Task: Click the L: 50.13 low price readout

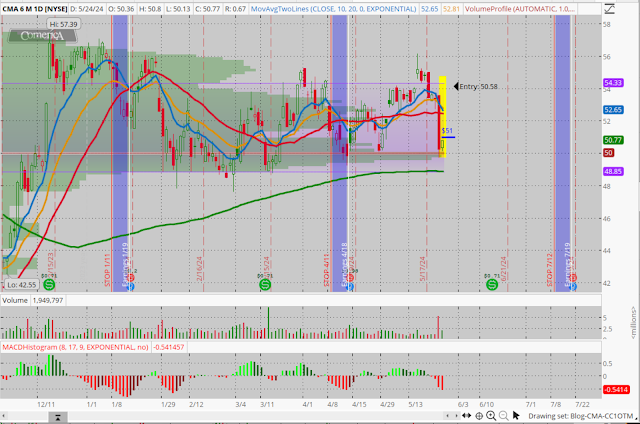Action: (x=177, y=9)
